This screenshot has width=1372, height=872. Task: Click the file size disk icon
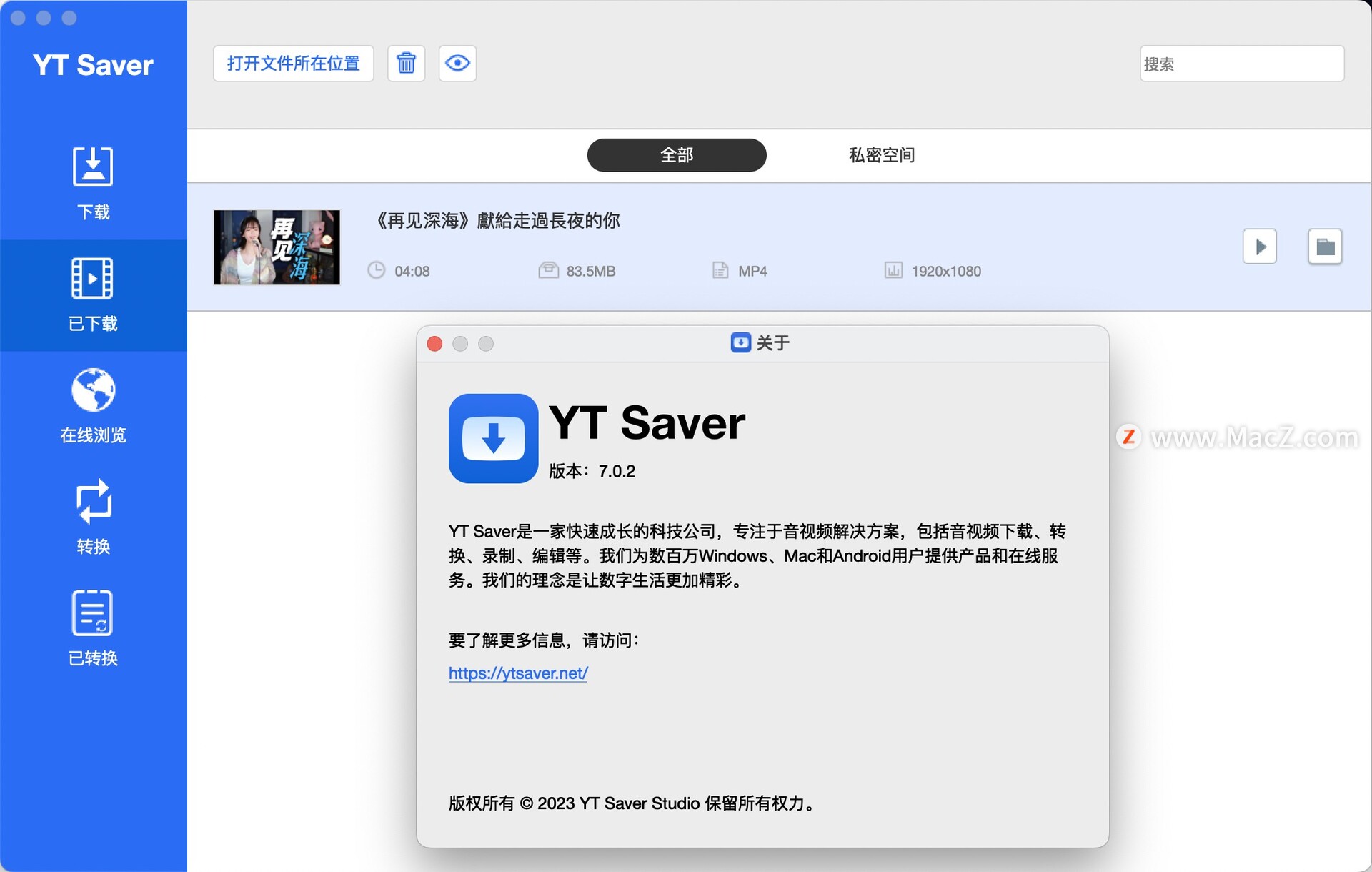tap(548, 270)
